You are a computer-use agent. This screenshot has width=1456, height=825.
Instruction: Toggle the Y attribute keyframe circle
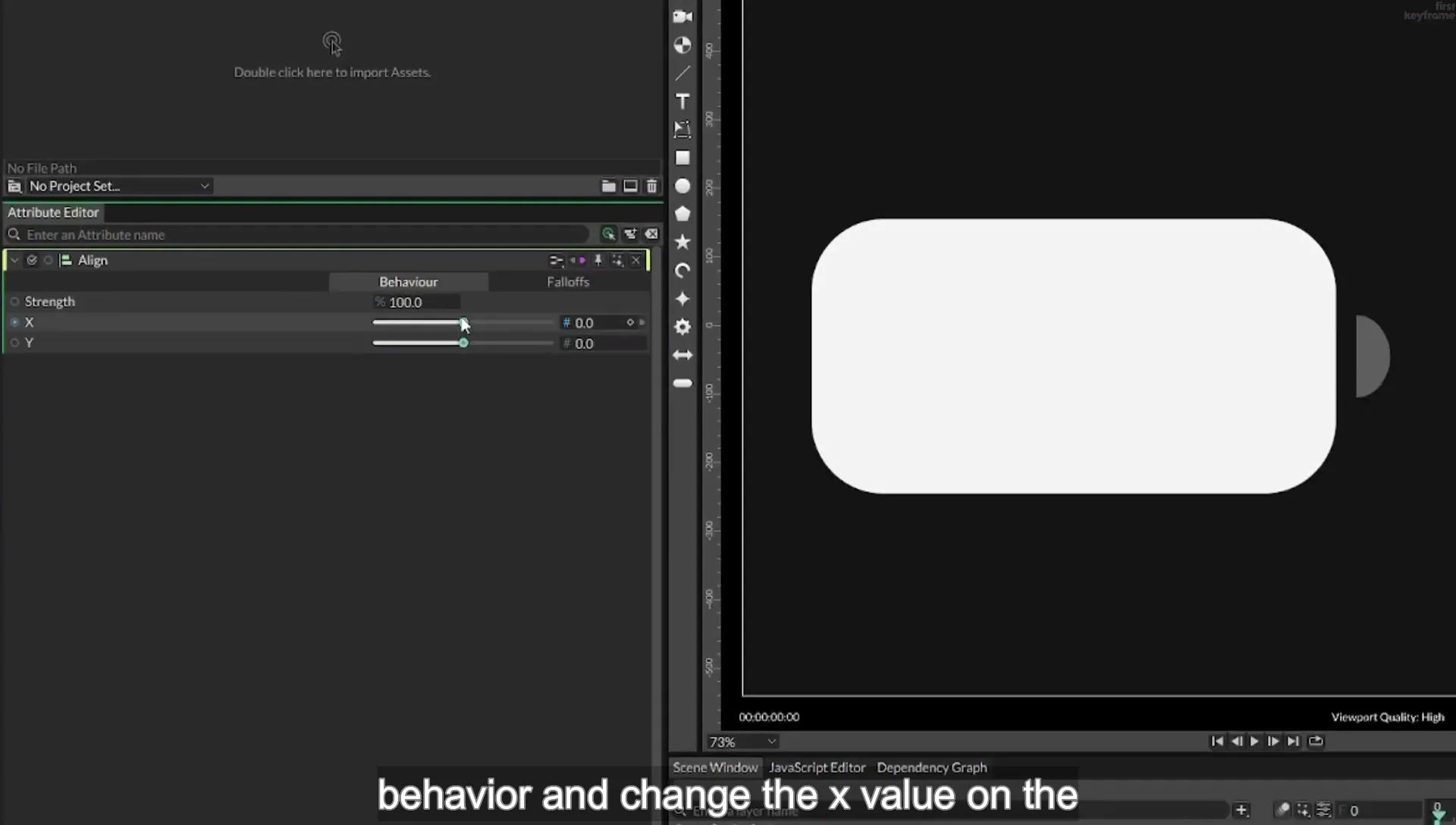click(14, 343)
